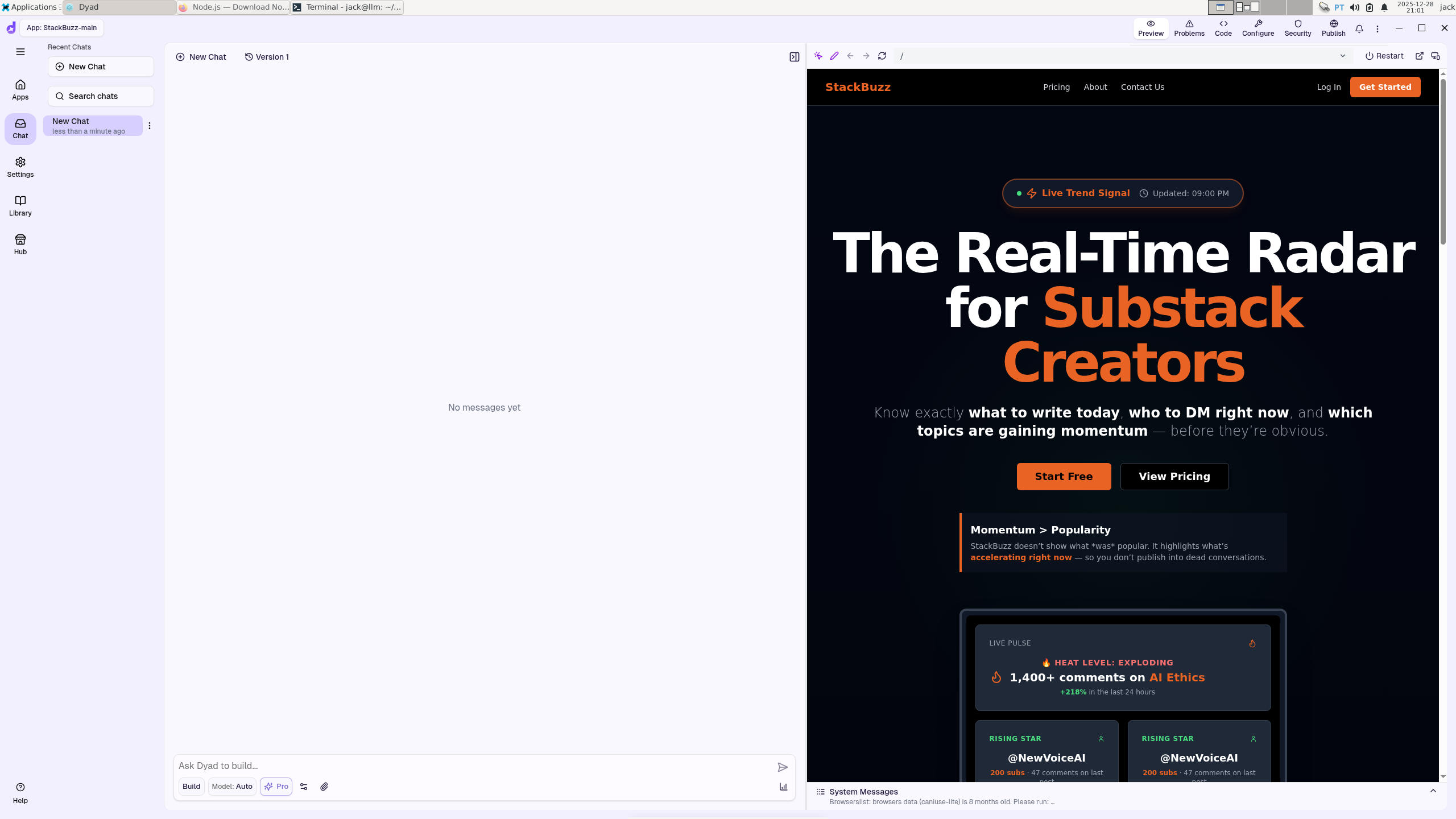Restart the app preview
The image size is (1456, 819).
1384,56
